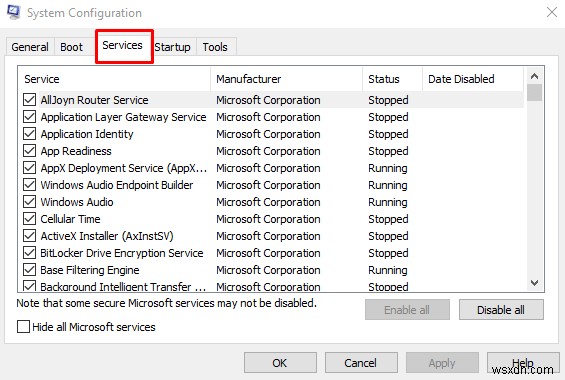
Task: Sort by the Manufacturer column header
Action: pyautogui.click(x=286, y=79)
